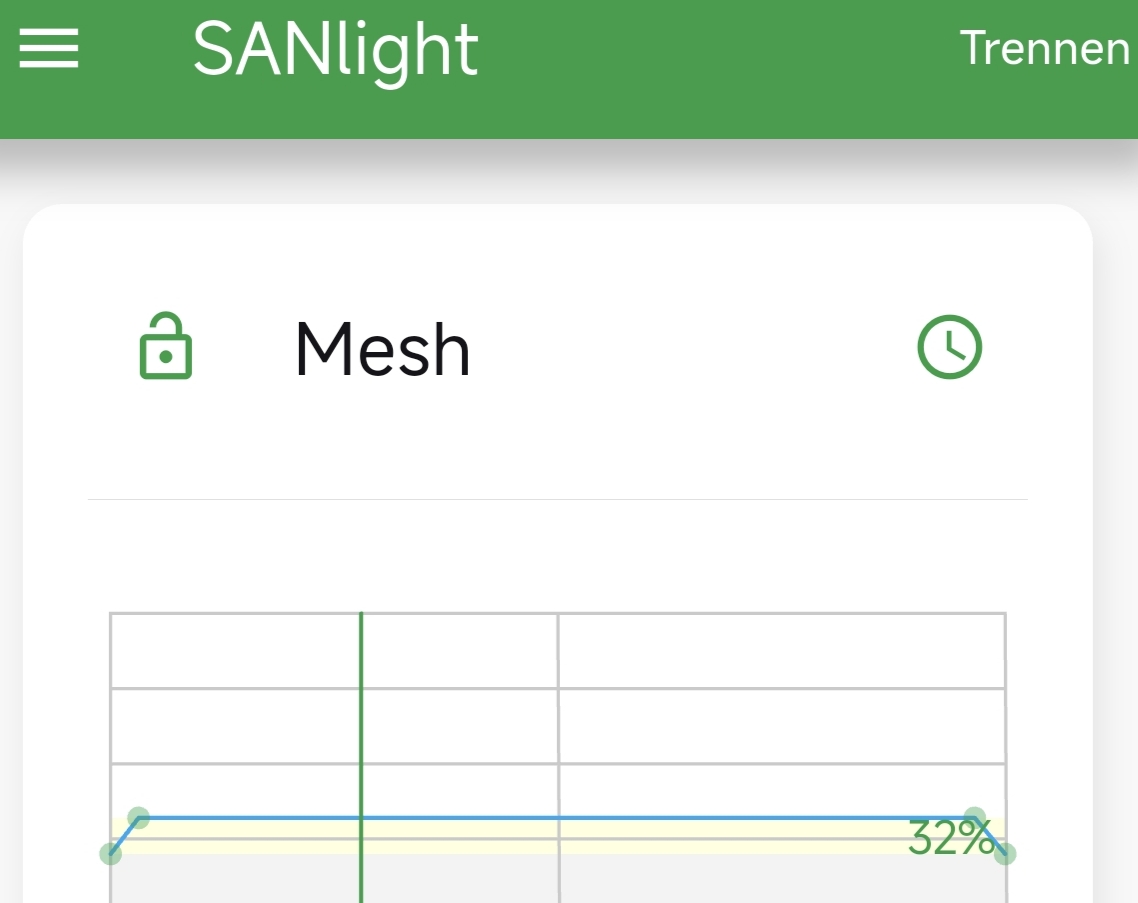Open the hamburger navigation menu

click(x=49, y=48)
